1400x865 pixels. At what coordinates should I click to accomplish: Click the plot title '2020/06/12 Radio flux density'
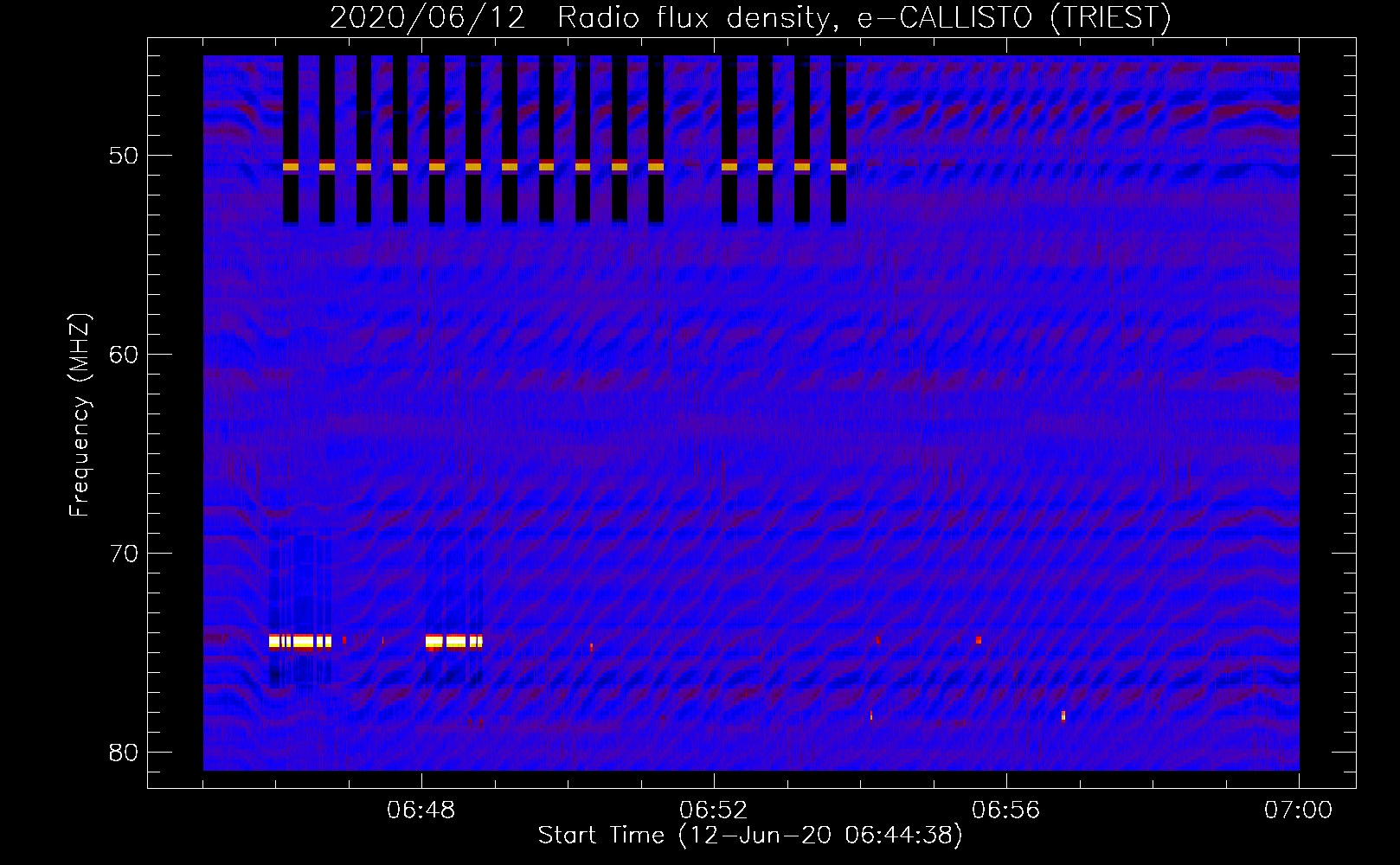(749, 17)
